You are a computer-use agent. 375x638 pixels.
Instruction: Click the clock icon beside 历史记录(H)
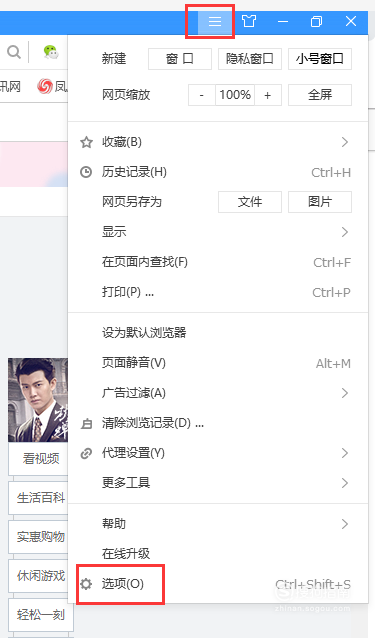pos(86,173)
